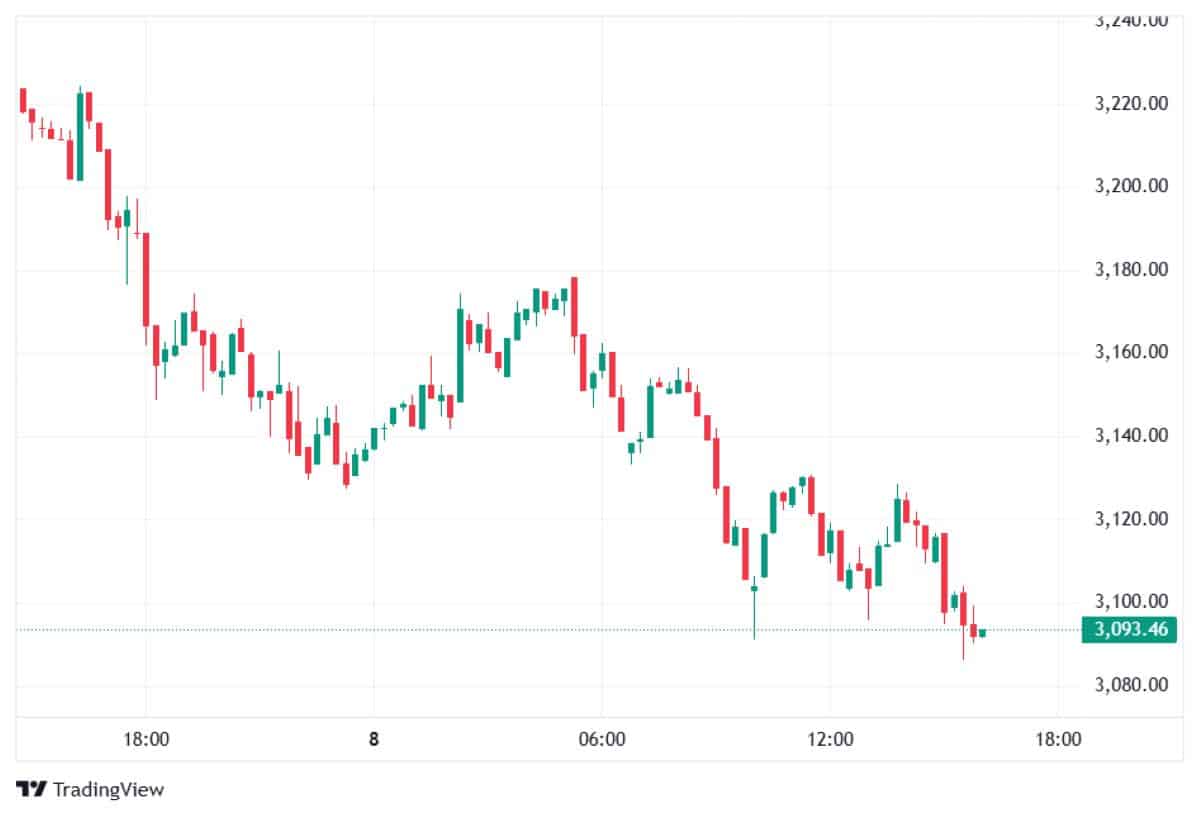Open the TradingView text link
Screen dimensions: 1200x817
pyautogui.click(x=108, y=789)
